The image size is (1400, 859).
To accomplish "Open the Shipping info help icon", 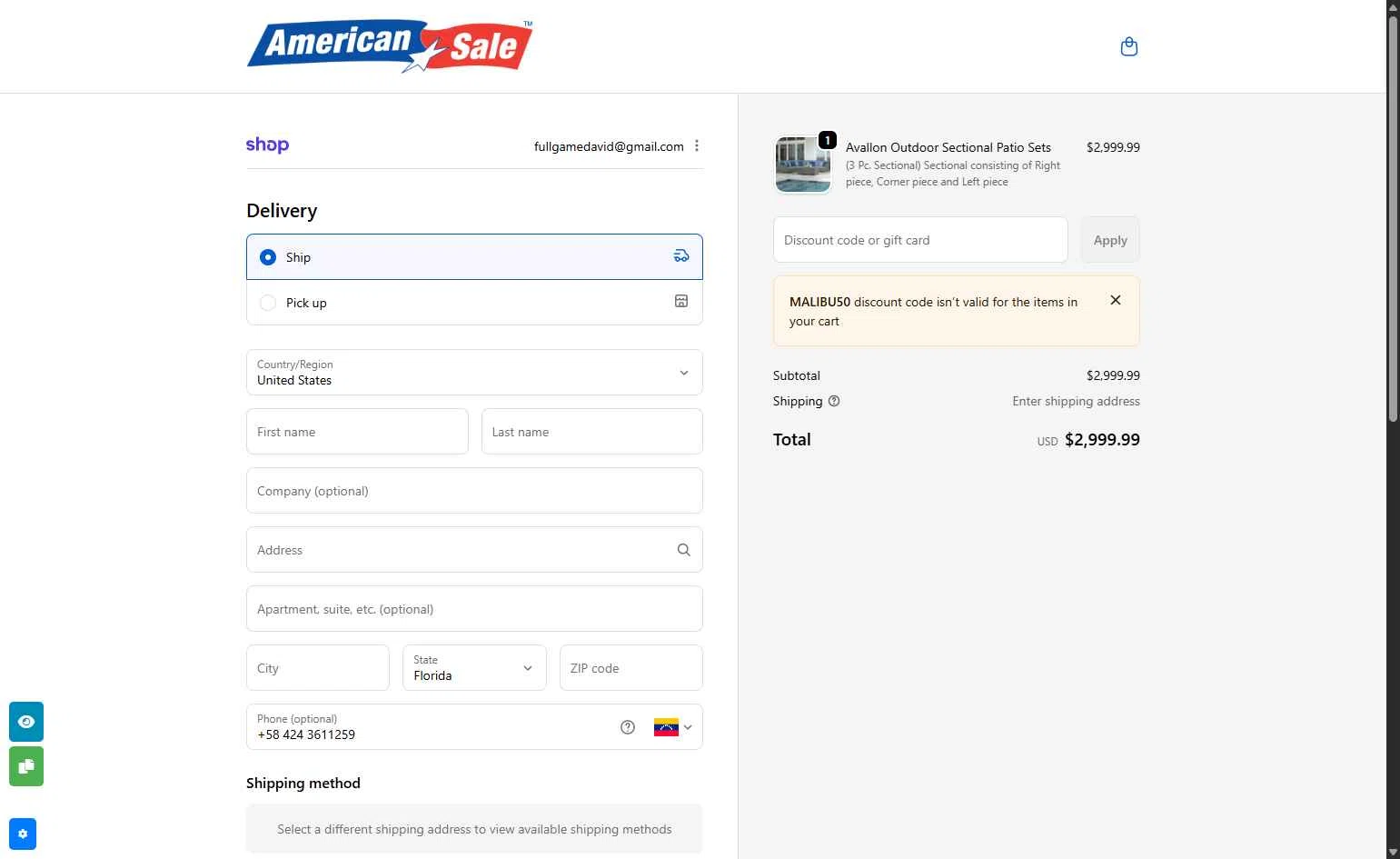I will click(834, 401).
